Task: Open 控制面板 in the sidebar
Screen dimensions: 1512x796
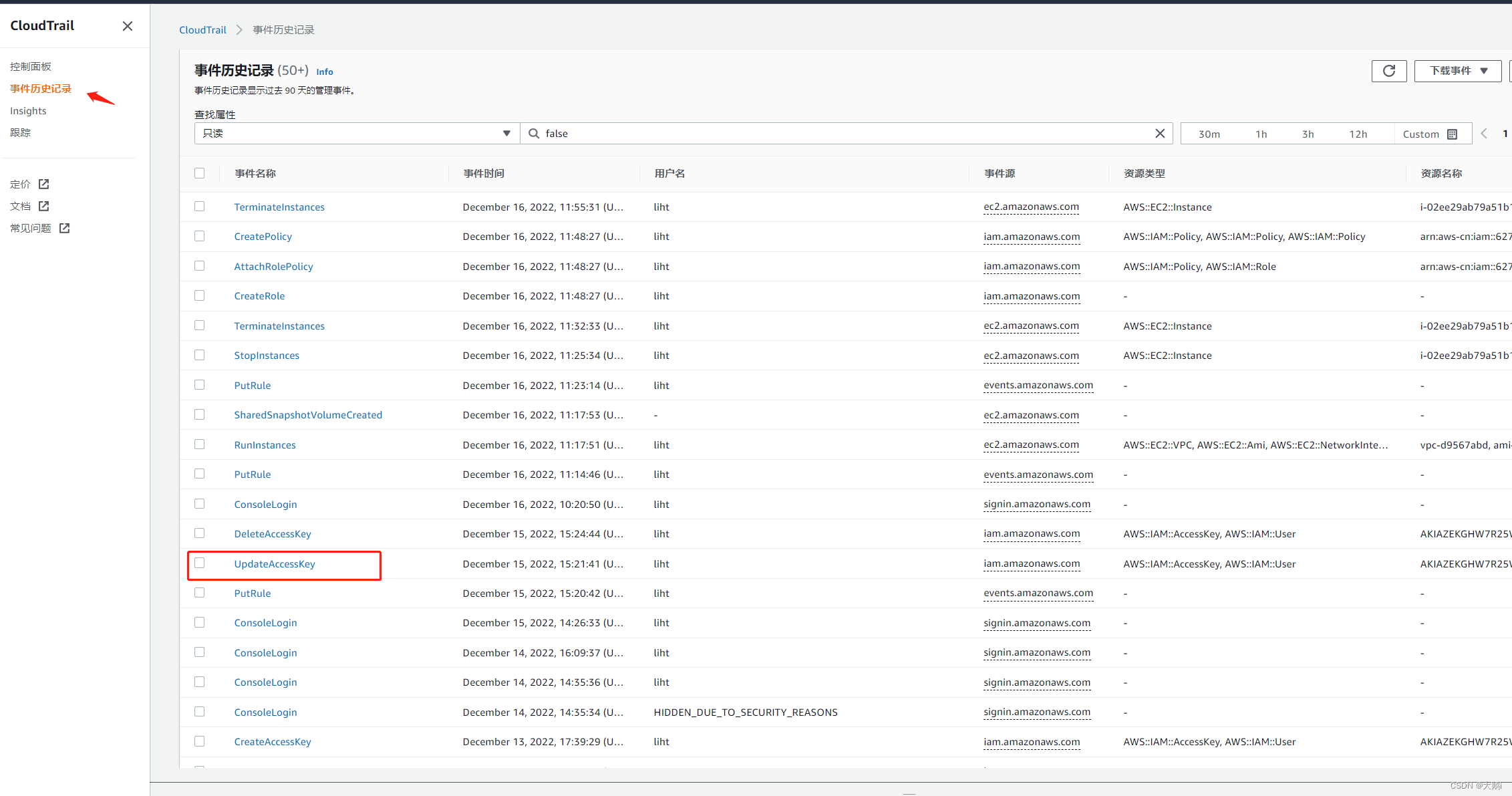Action: pos(31,66)
